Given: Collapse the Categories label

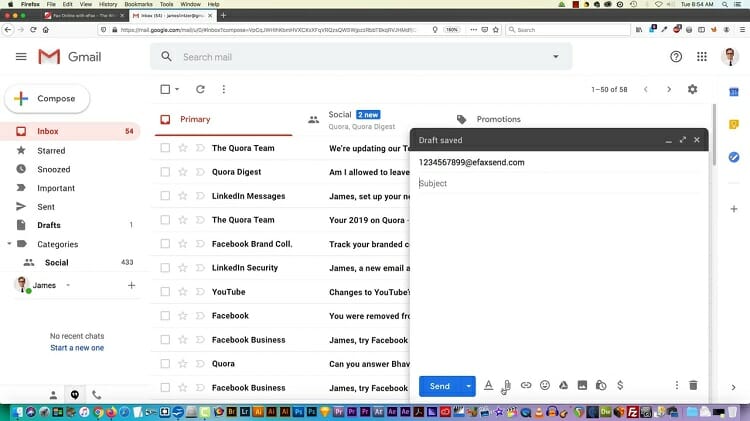Looking at the screenshot, I should coord(9,244).
